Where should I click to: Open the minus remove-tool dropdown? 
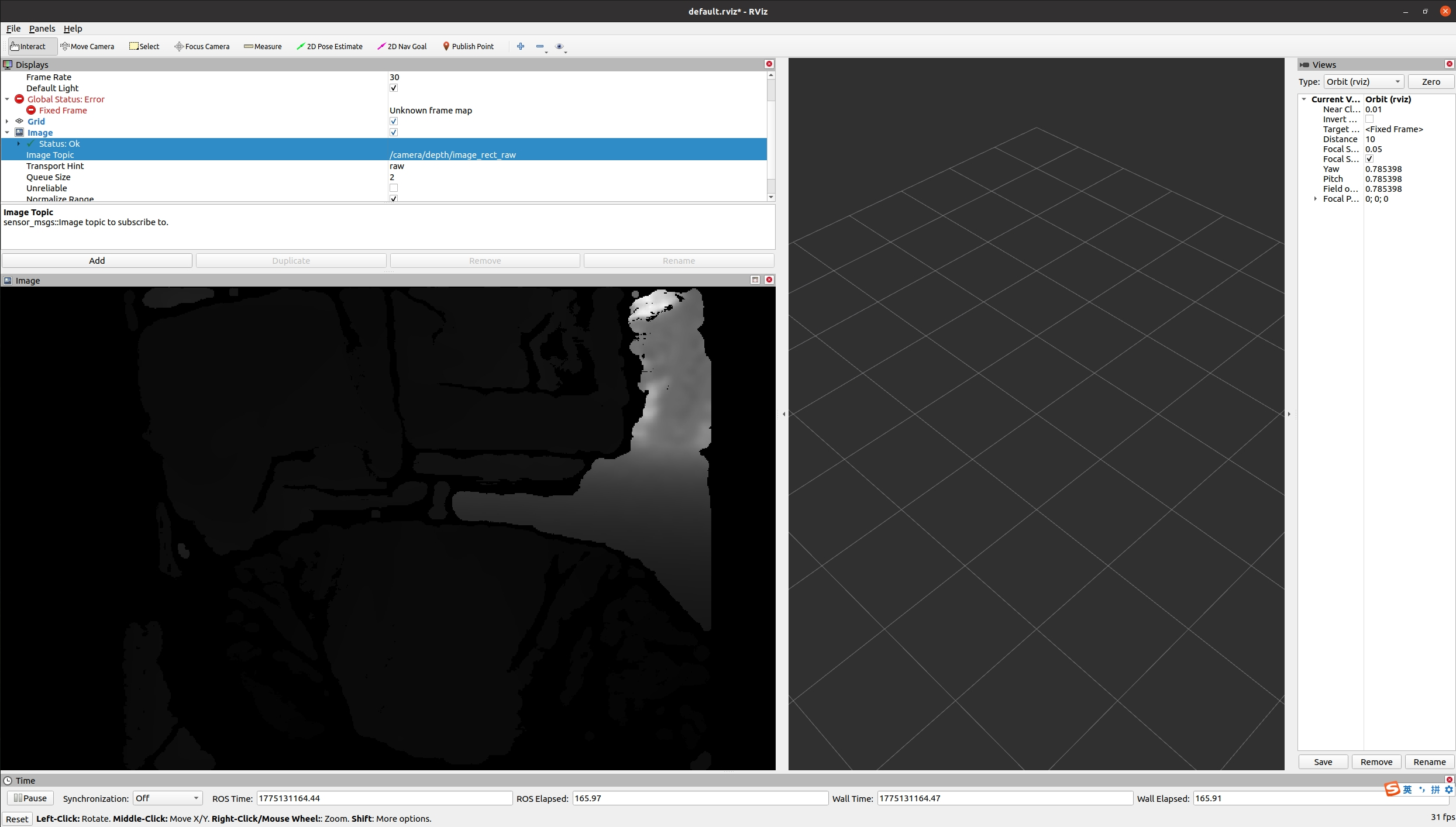coord(542,47)
